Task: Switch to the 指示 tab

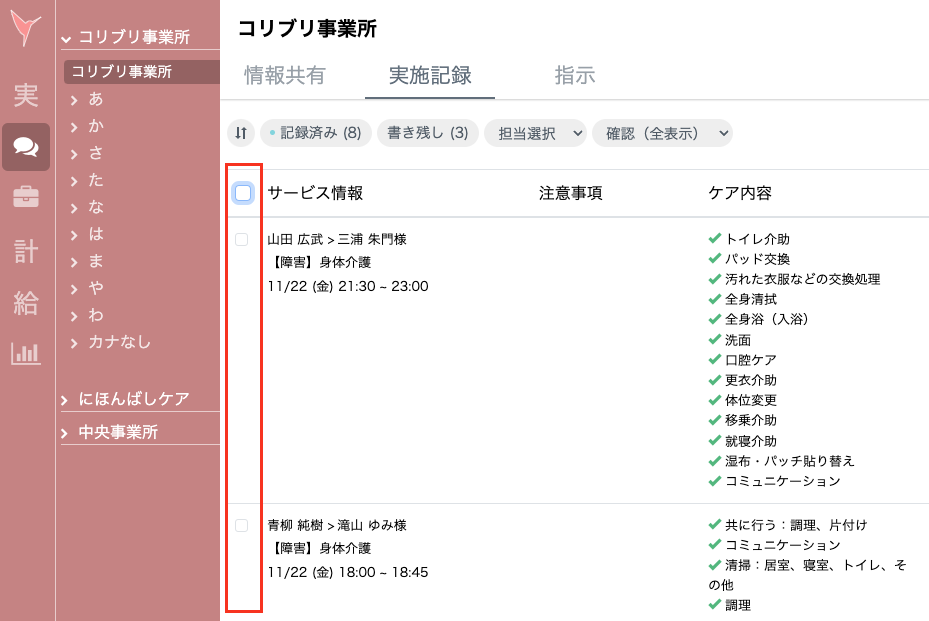Action: tap(574, 74)
